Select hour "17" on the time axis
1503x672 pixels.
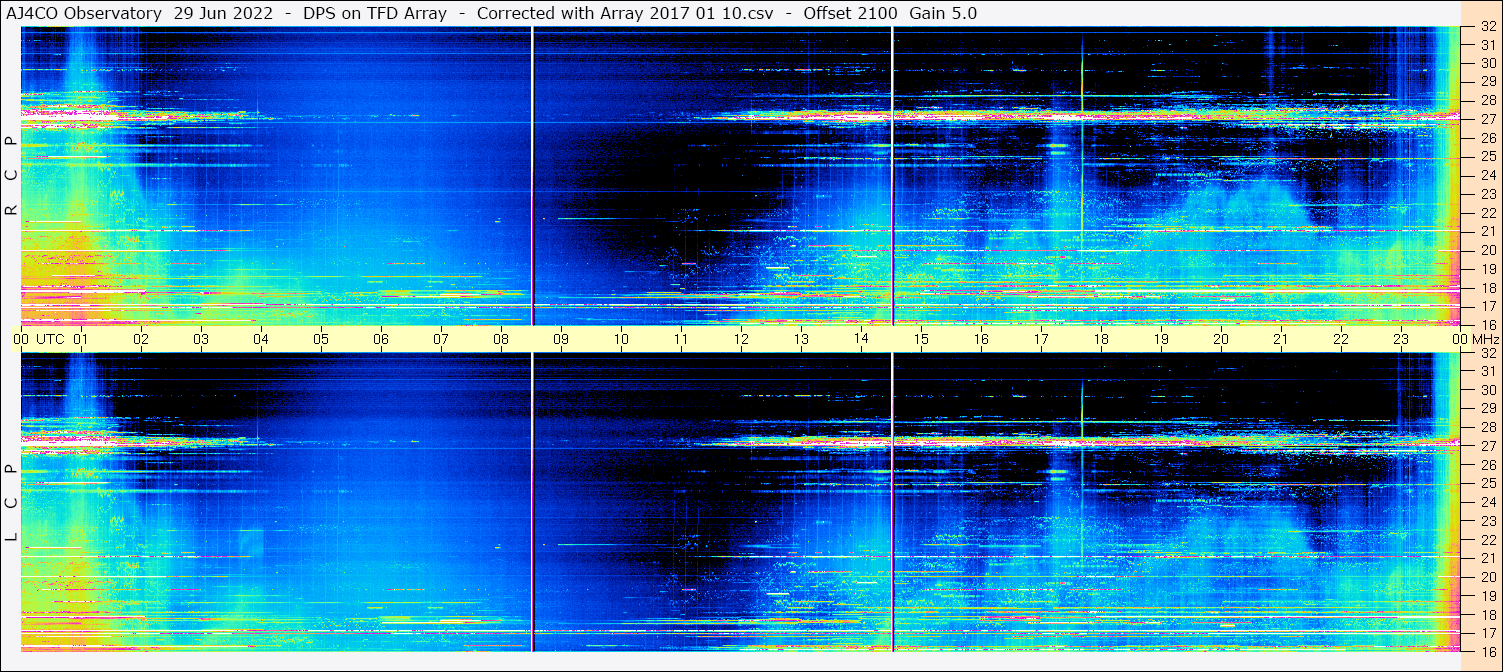tap(1041, 339)
